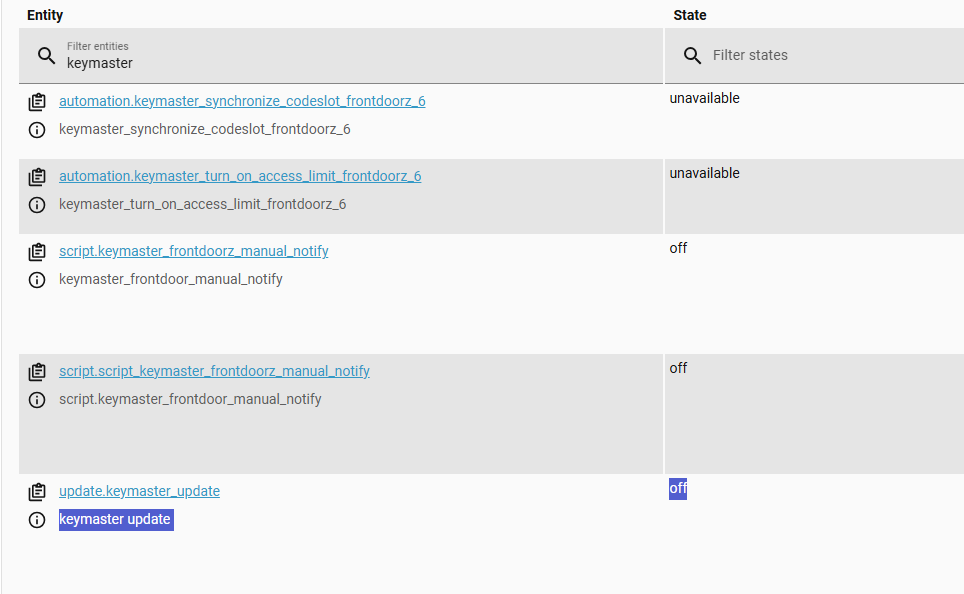Click info icon beside keymaster_frontdoor_manual_notify name
The image size is (964, 594).
tap(37, 280)
